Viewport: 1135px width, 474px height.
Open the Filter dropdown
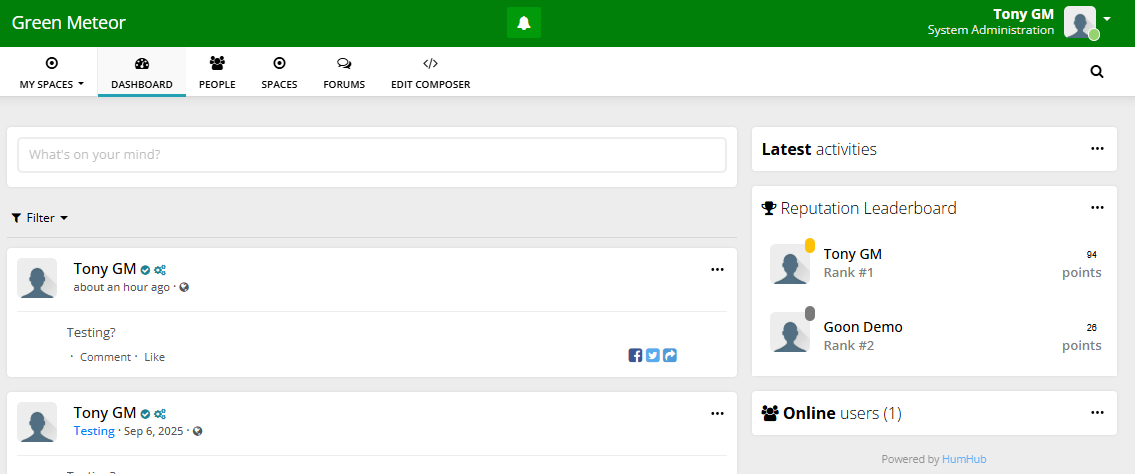[40, 218]
